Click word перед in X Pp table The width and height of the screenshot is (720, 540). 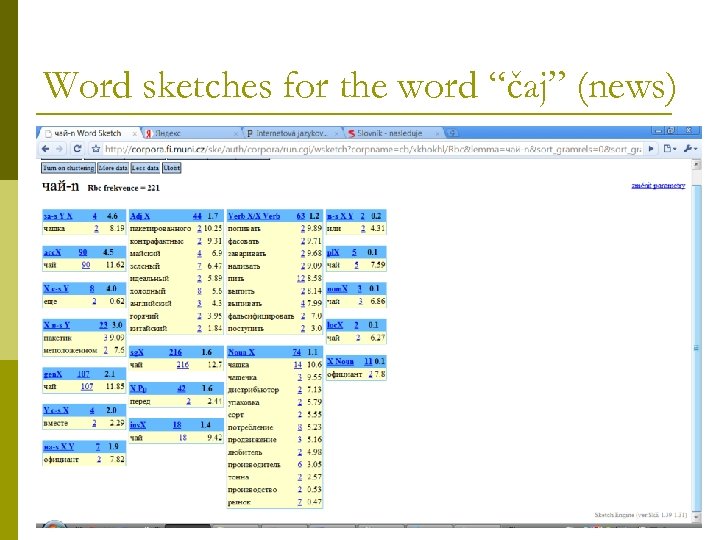coord(140,401)
